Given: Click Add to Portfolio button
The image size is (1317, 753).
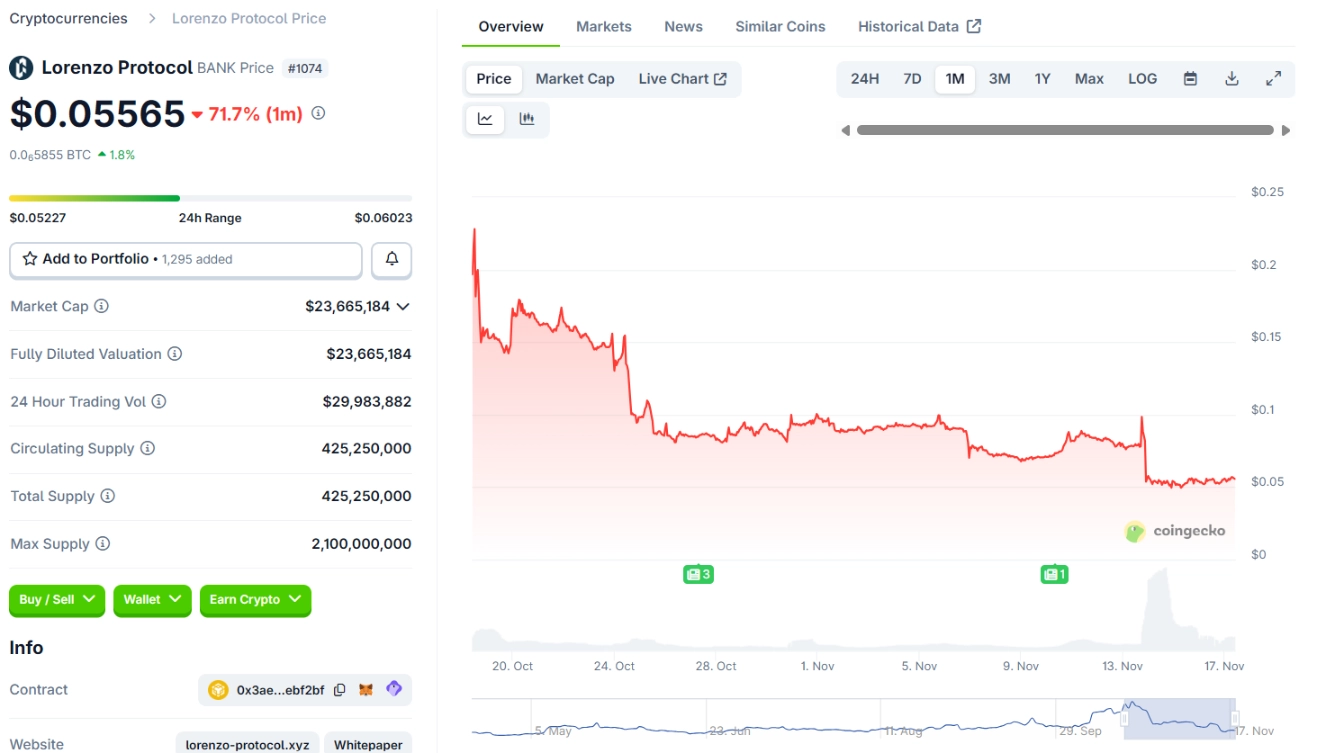Looking at the screenshot, I should pos(186,259).
